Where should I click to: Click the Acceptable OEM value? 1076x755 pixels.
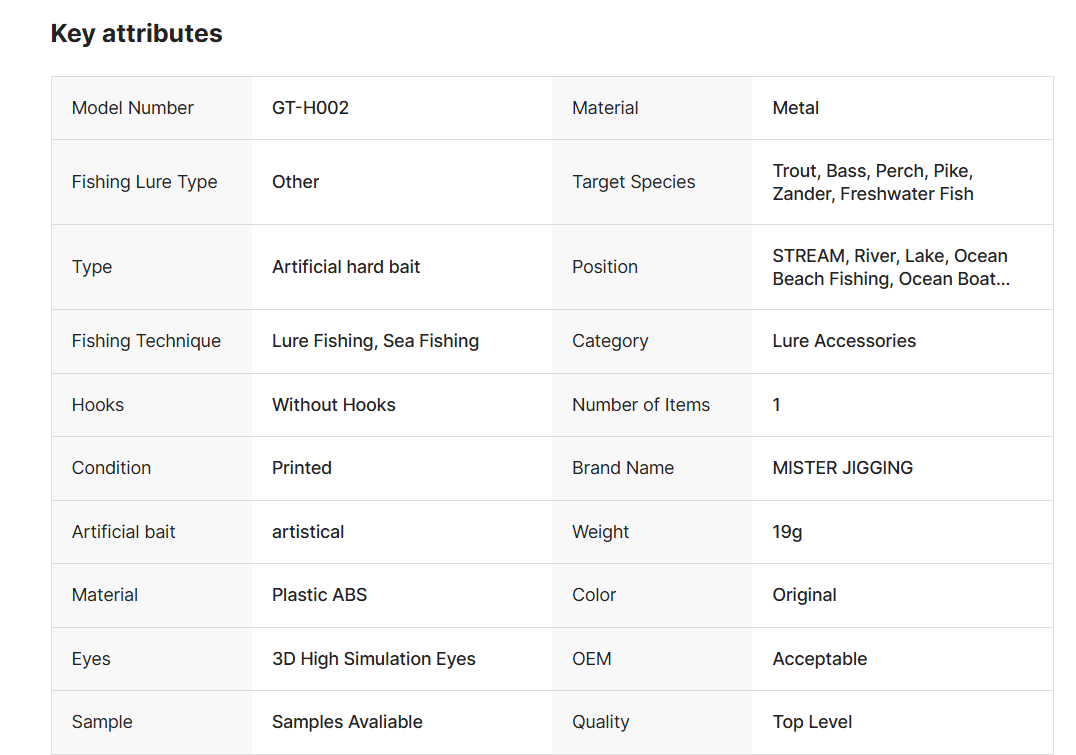click(819, 659)
